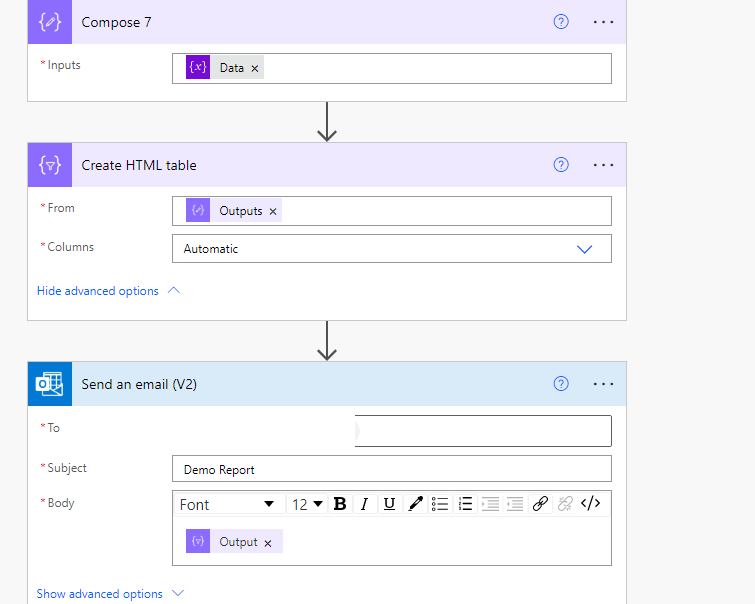Open help for Create HTML table

[x=561, y=165]
